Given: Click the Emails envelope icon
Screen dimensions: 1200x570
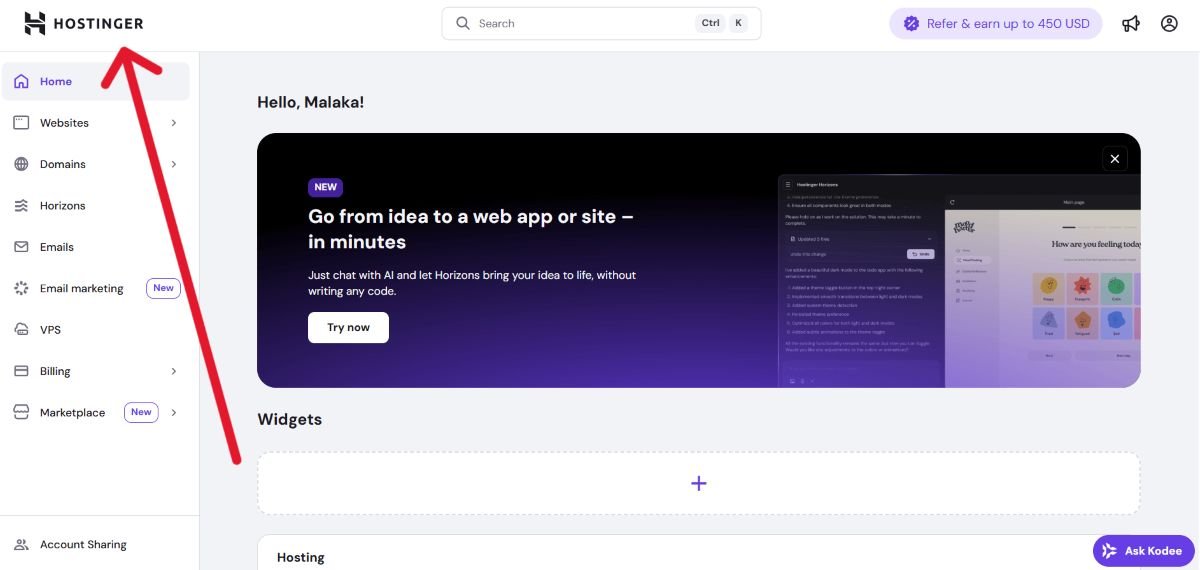Looking at the screenshot, I should pos(21,247).
